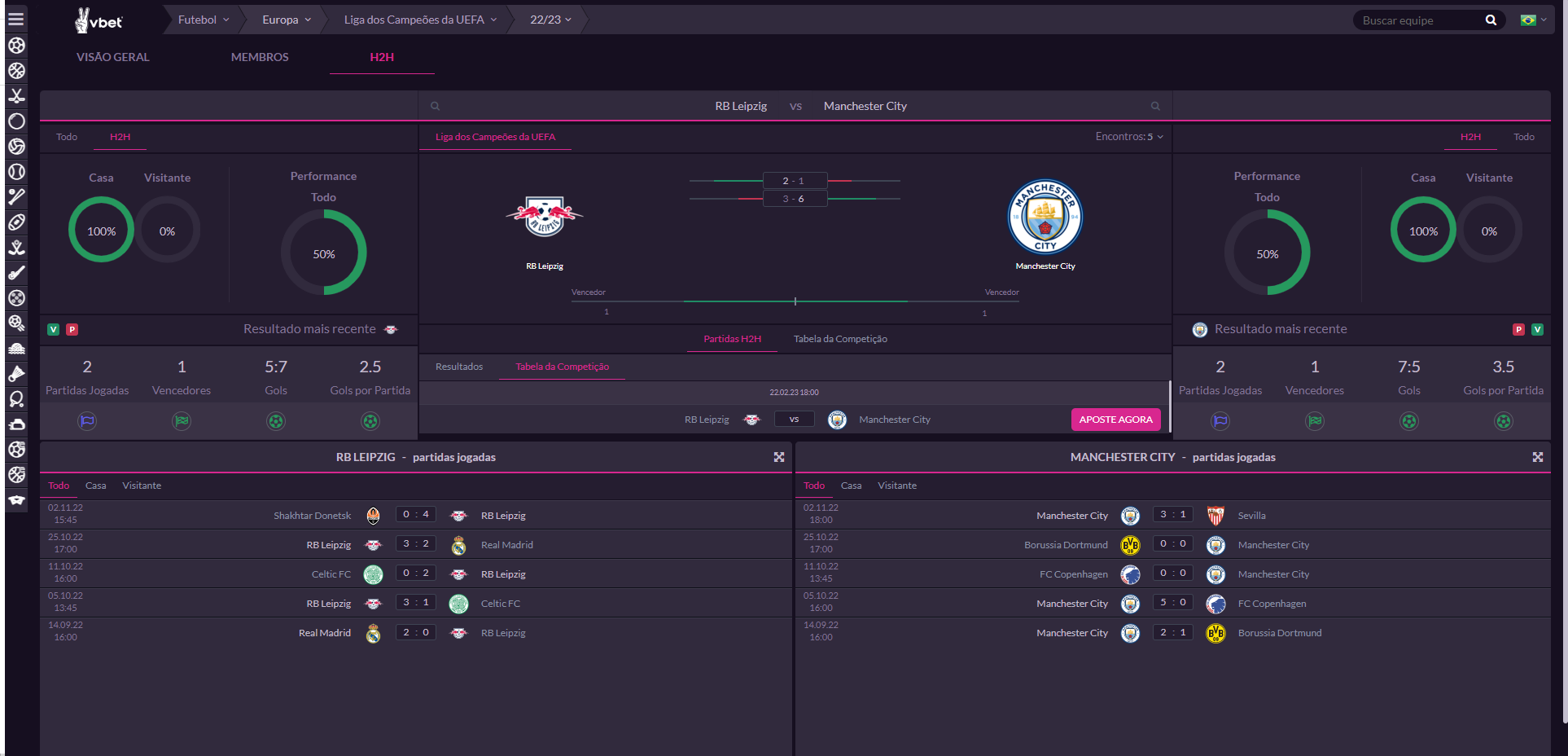
Task: Select Todo tab in RB Leipzig stats panel
Action: 67,137
